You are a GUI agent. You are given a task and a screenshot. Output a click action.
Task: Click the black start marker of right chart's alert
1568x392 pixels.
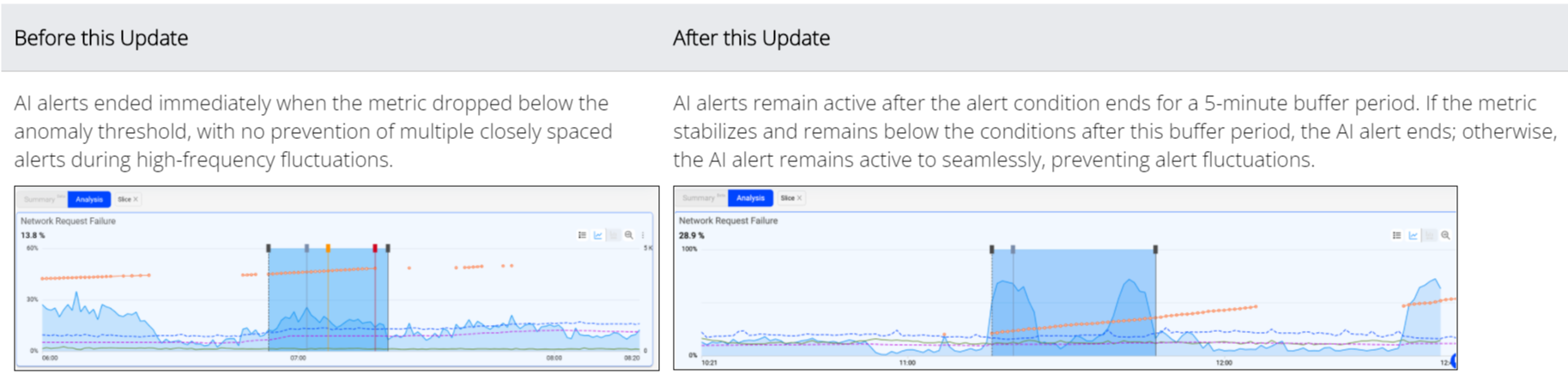(x=992, y=250)
